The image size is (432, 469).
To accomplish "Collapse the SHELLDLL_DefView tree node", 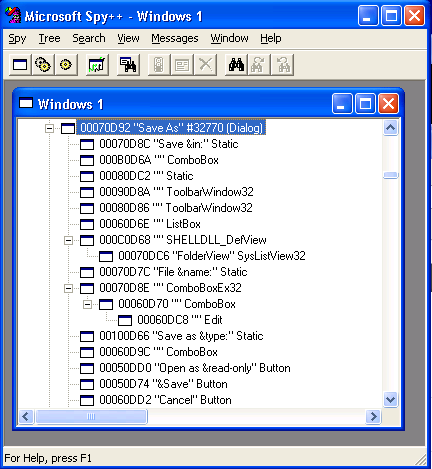I will pyautogui.click(x=68, y=240).
